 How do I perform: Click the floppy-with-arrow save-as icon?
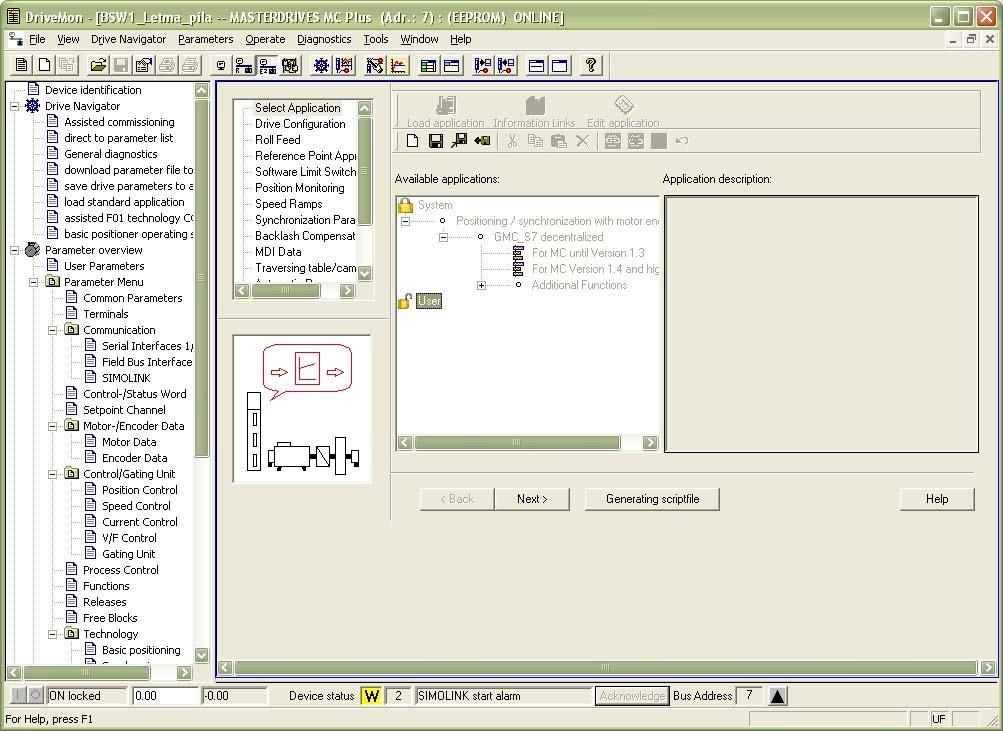[459, 141]
